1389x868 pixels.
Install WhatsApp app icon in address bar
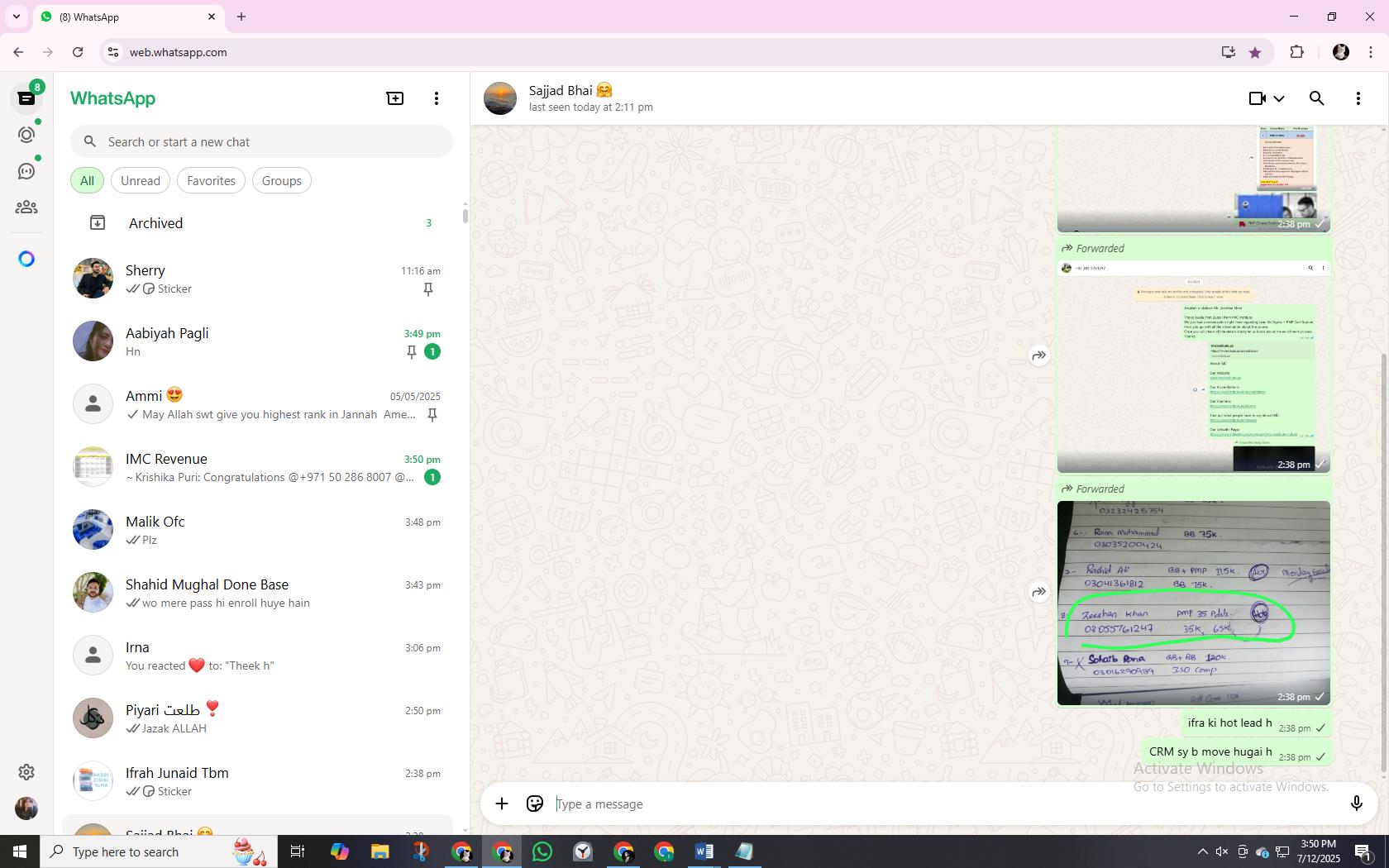coord(1229,52)
